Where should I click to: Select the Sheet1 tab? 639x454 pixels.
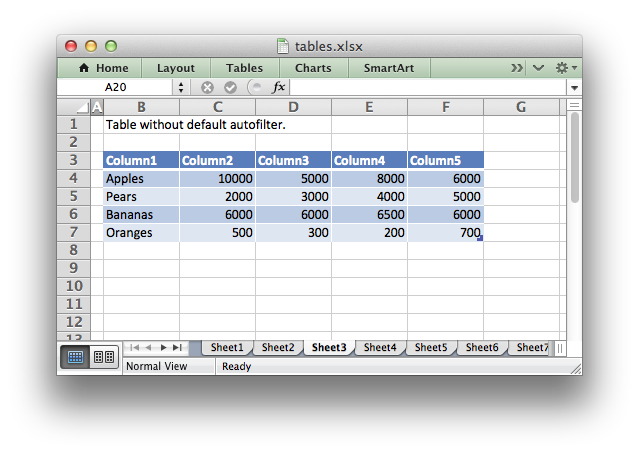(227, 348)
